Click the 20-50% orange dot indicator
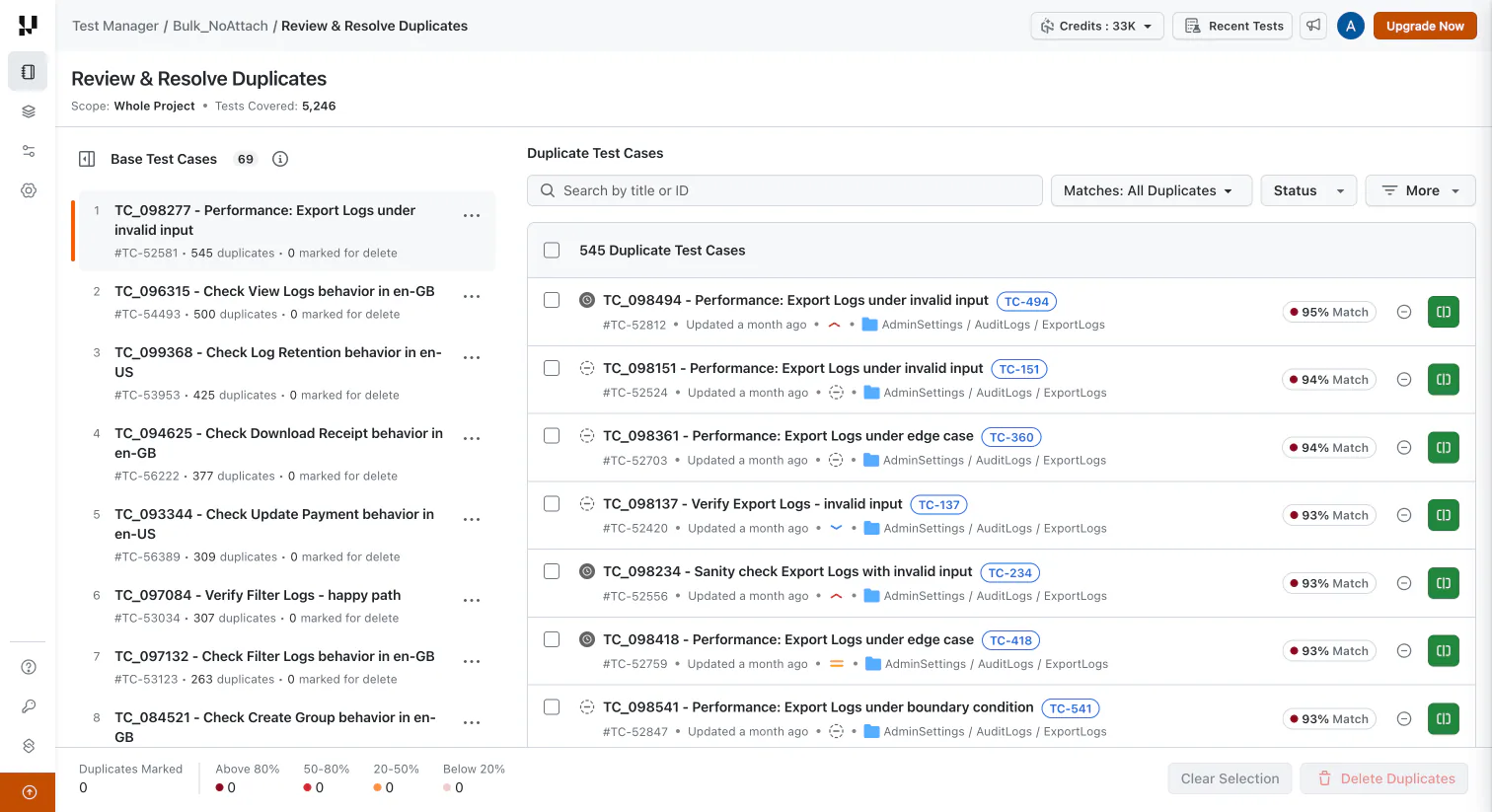Screen dimensions: 1492x812 (377, 787)
